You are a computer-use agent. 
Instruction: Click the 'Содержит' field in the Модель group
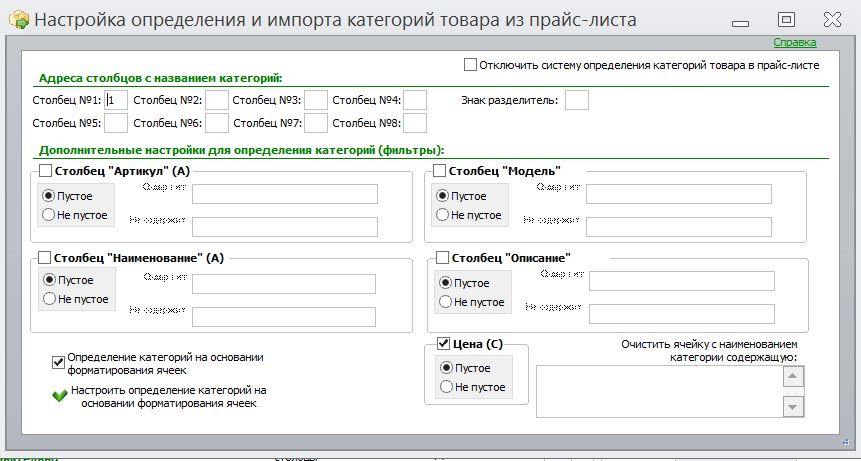tap(679, 194)
